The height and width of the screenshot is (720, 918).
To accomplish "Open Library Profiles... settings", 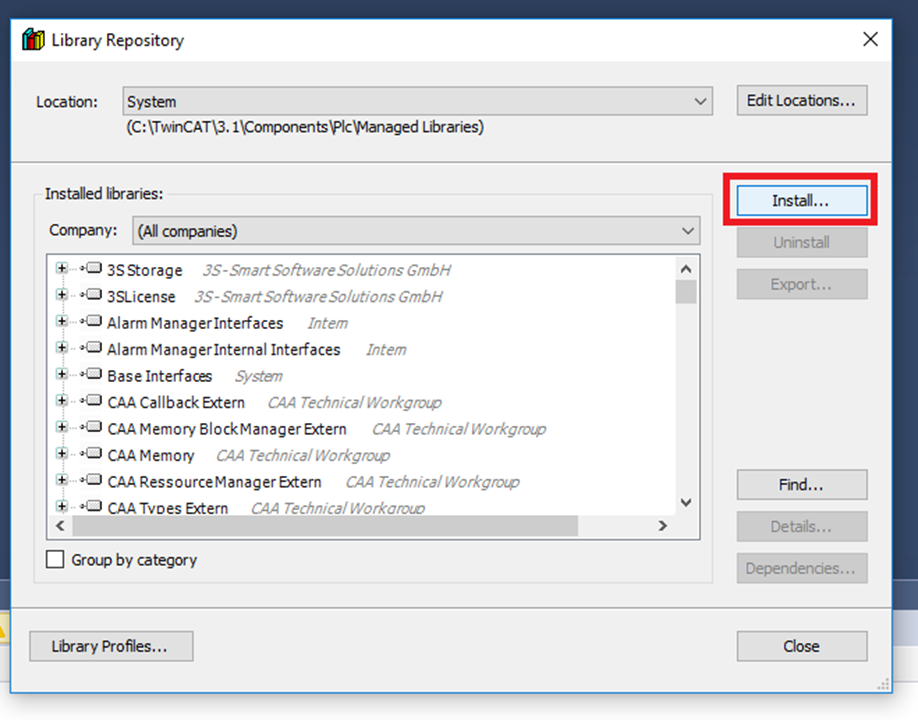I will pyautogui.click(x=110, y=646).
